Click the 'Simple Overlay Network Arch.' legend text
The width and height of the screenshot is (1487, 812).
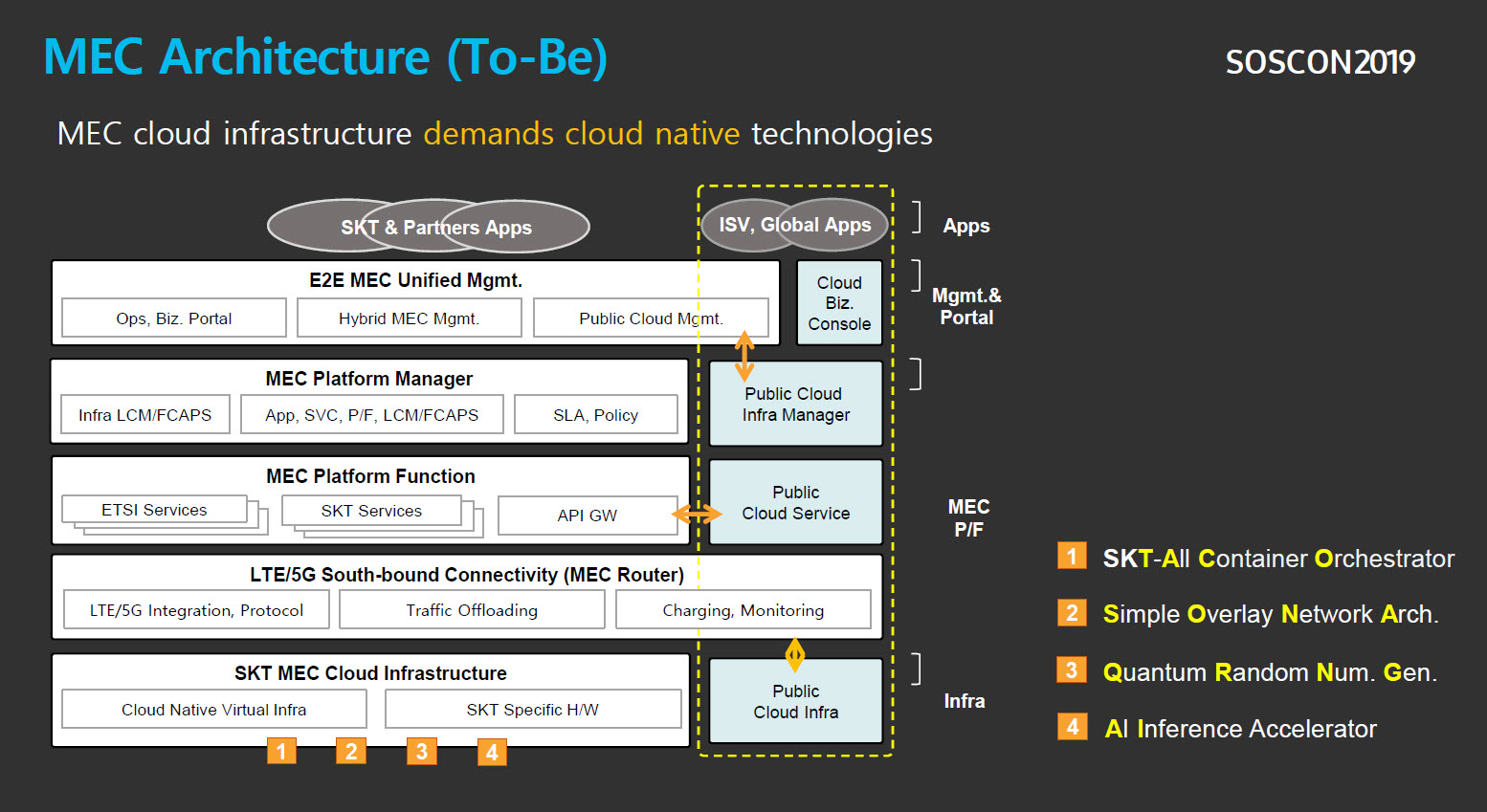[1271, 614]
